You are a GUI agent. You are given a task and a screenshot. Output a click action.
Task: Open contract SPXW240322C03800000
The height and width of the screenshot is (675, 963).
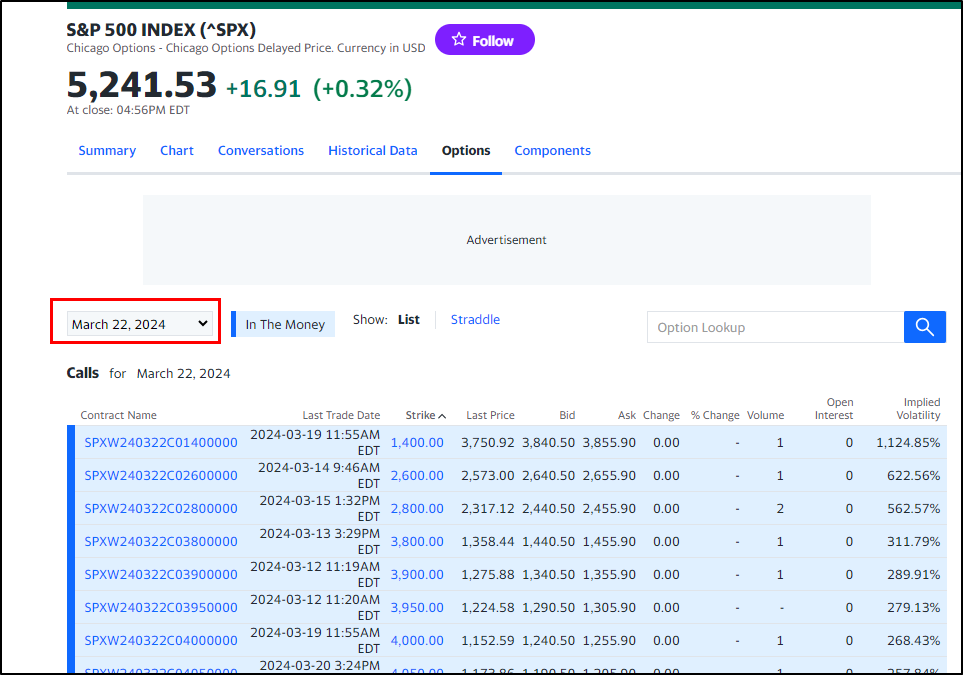click(x=161, y=542)
